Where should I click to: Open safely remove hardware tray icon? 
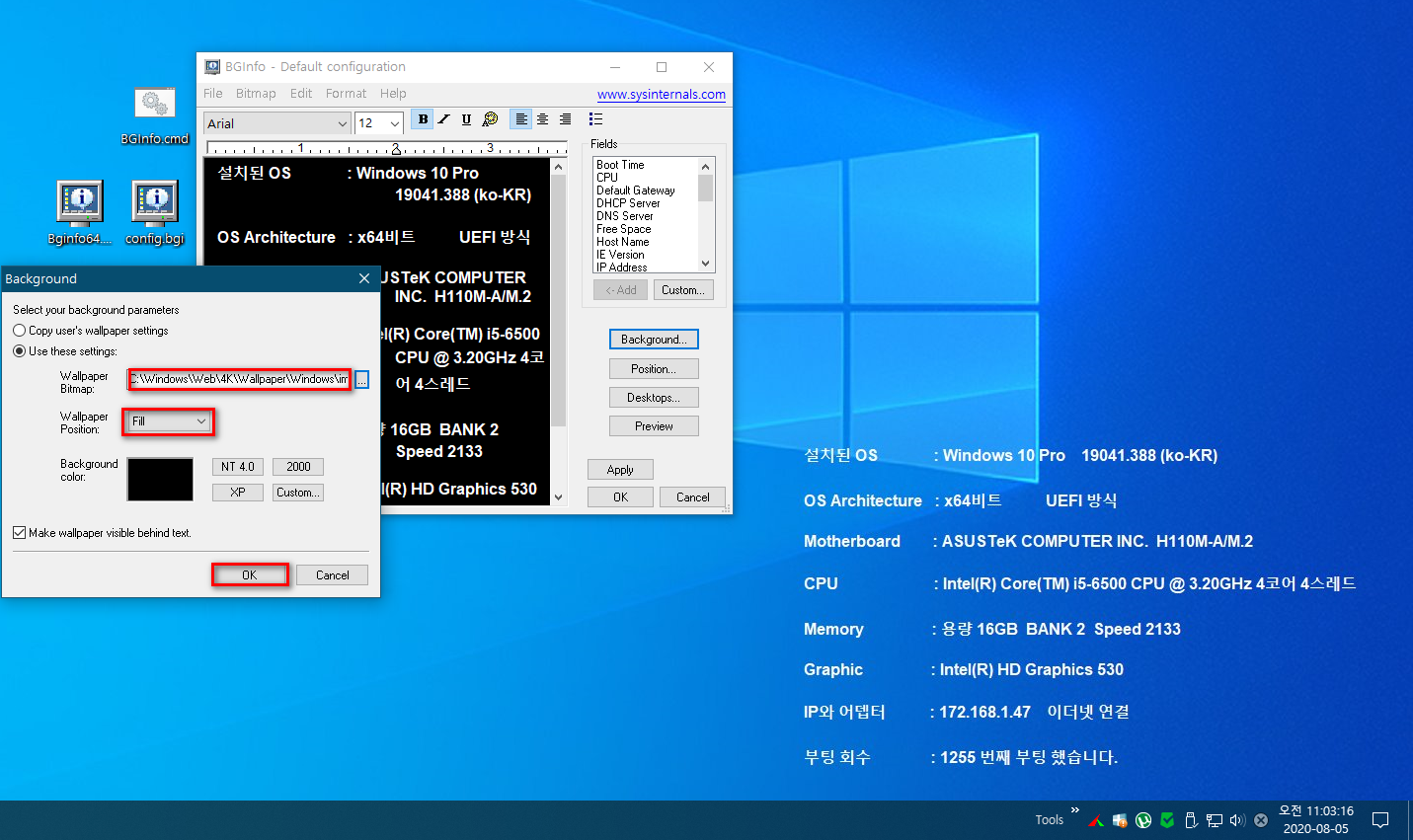[1191, 820]
